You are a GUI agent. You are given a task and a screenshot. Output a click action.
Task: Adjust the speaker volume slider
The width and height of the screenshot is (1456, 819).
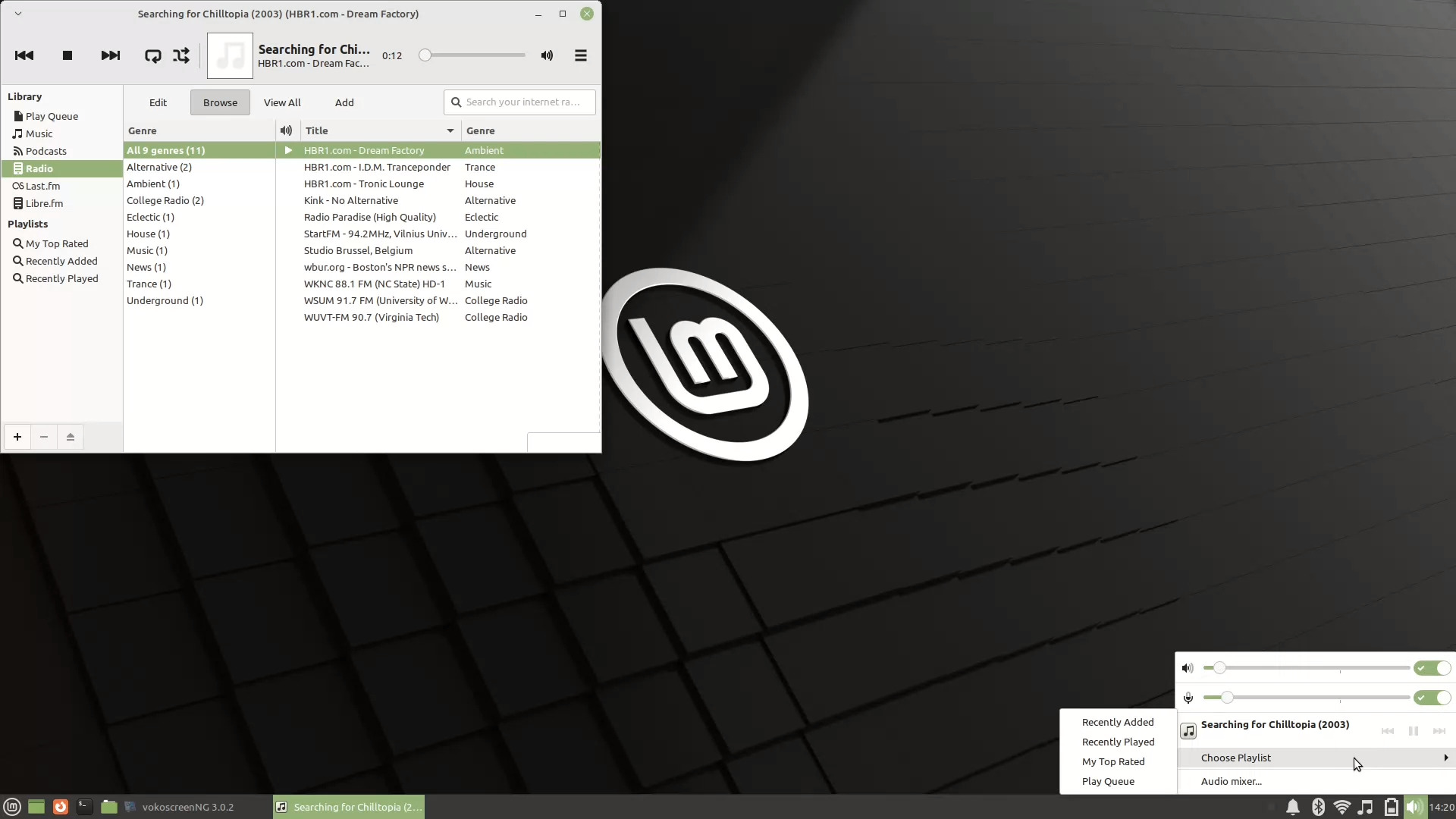point(1304,668)
